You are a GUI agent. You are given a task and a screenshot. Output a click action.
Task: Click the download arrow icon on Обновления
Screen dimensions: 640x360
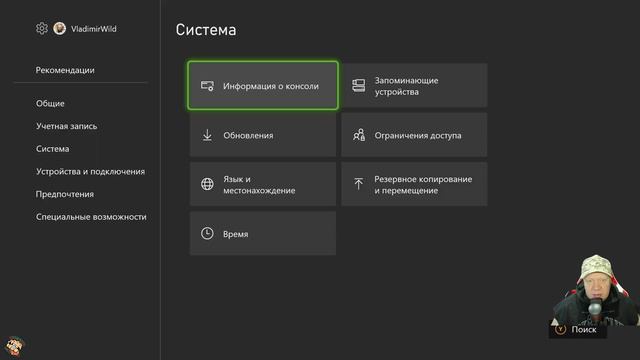(x=207, y=135)
